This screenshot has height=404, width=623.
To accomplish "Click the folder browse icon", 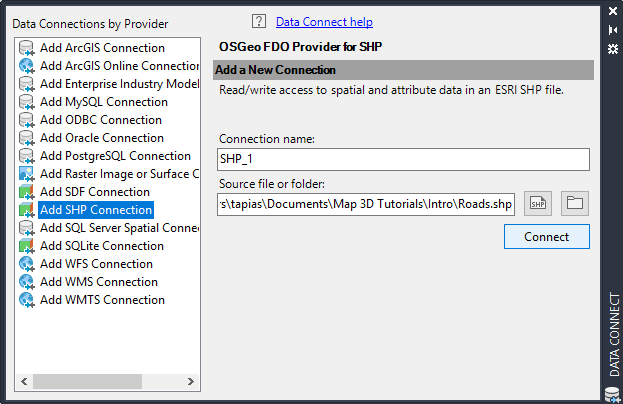I will (574, 204).
